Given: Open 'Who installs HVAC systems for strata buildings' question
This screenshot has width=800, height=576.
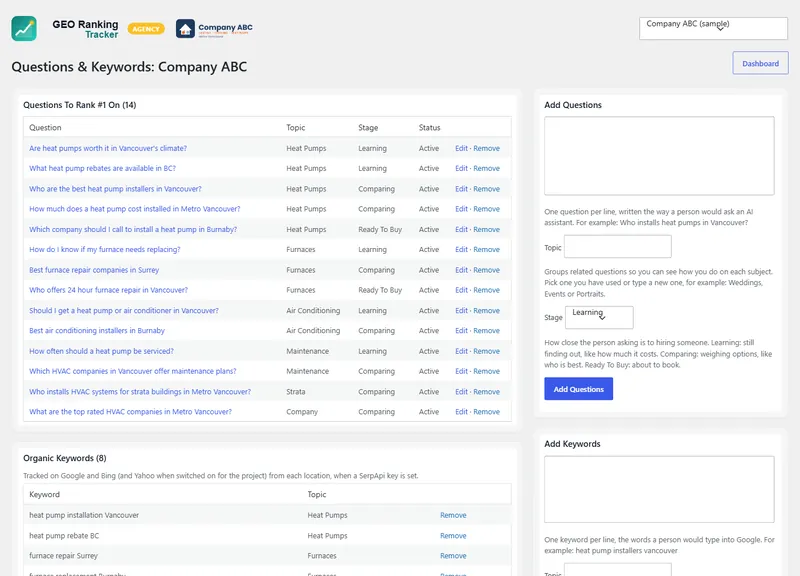Looking at the screenshot, I should [x=140, y=392].
